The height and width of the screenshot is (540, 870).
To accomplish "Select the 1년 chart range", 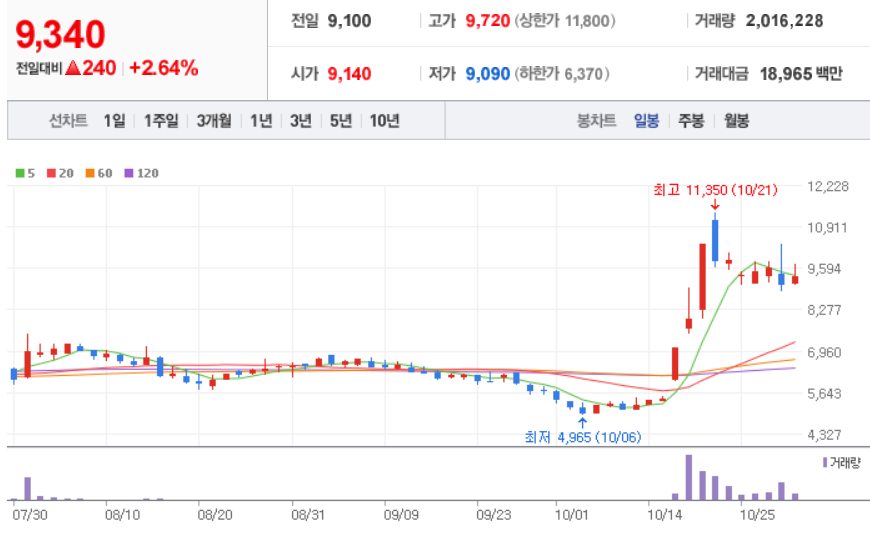I will (261, 120).
